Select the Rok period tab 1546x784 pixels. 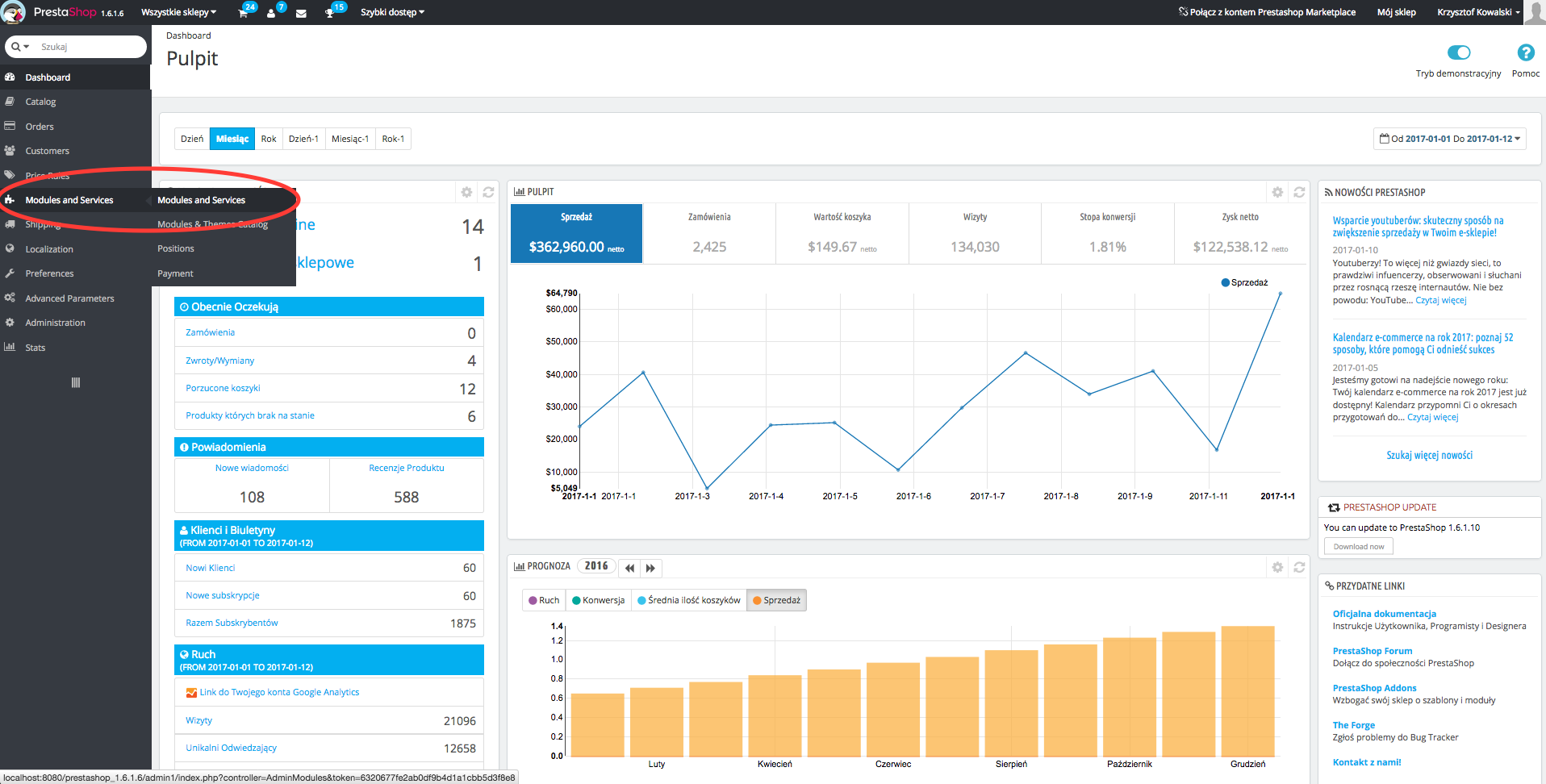pyautogui.click(x=269, y=139)
